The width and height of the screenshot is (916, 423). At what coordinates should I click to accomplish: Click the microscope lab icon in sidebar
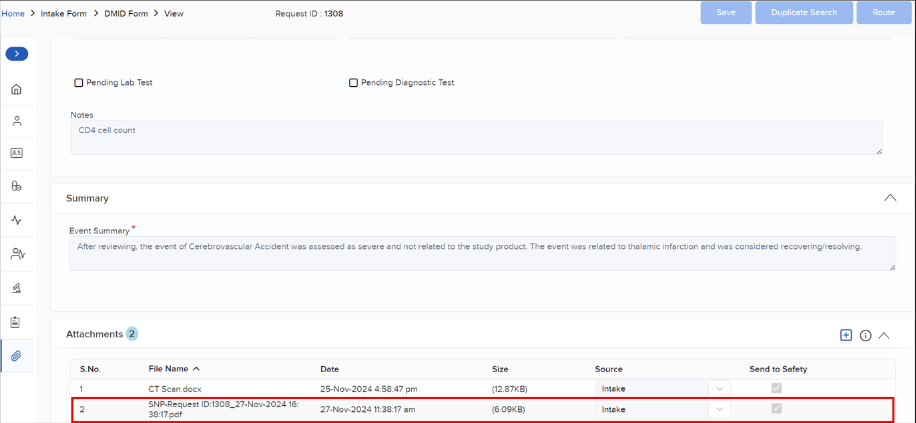click(x=16, y=288)
